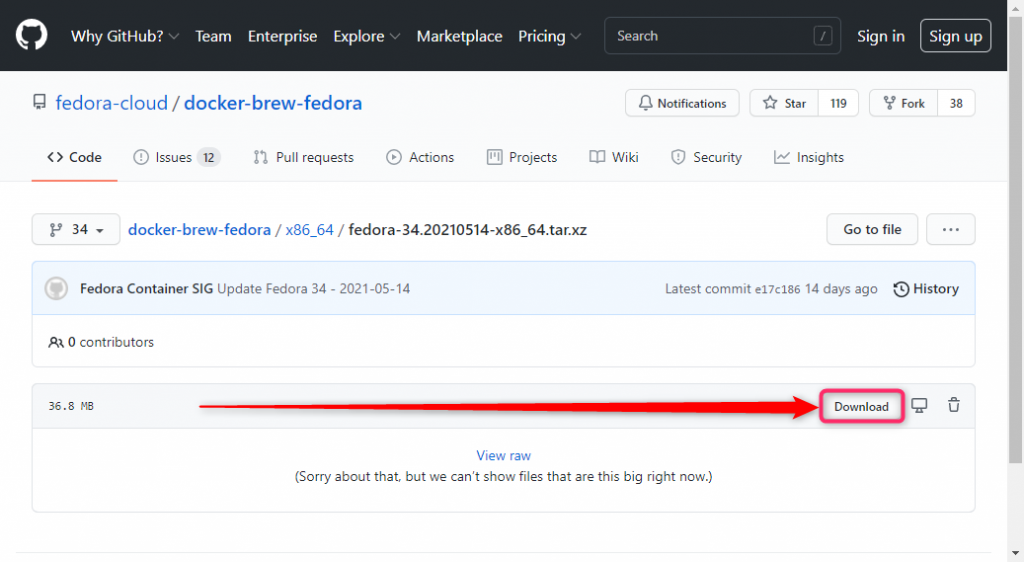The width and height of the screenshot is (1024, 562).
Task: Expand the Explore dropdown
Action: pos(366,36)
